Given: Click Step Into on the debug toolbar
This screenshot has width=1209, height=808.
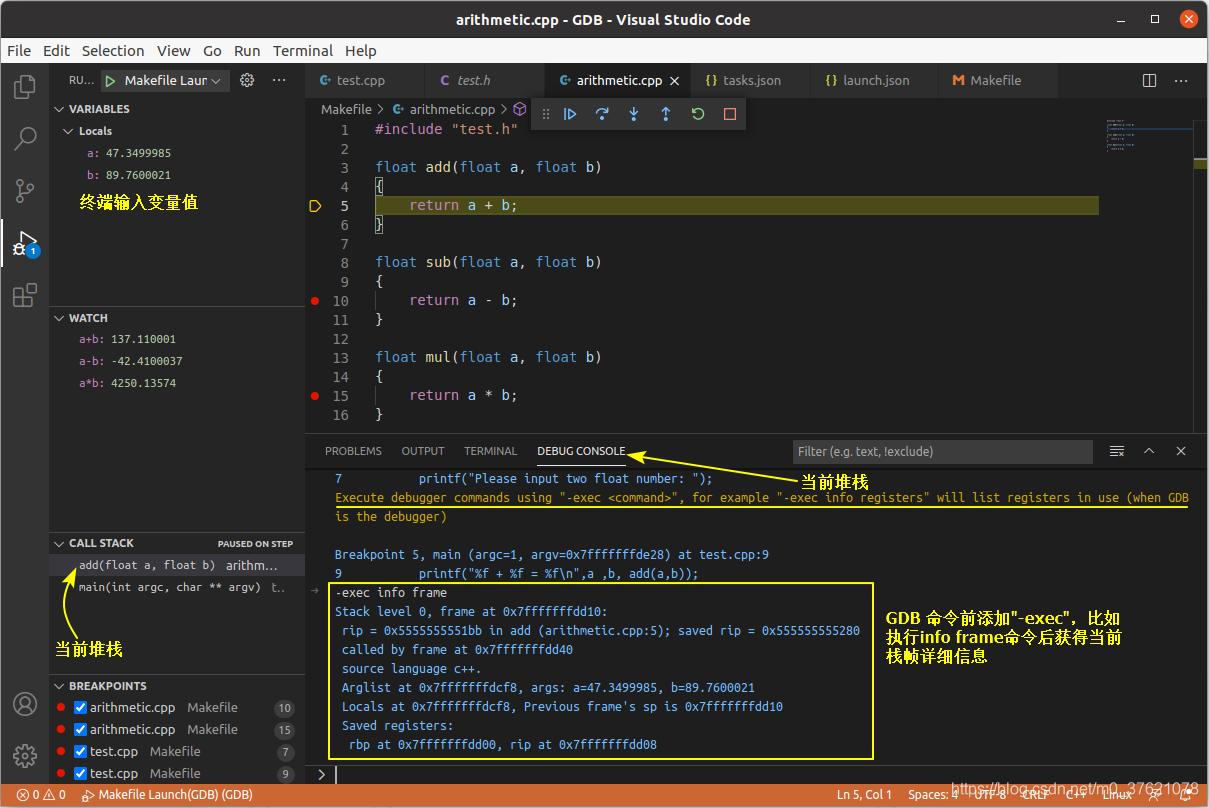Looking at the screenshot, I should point(634,114).
